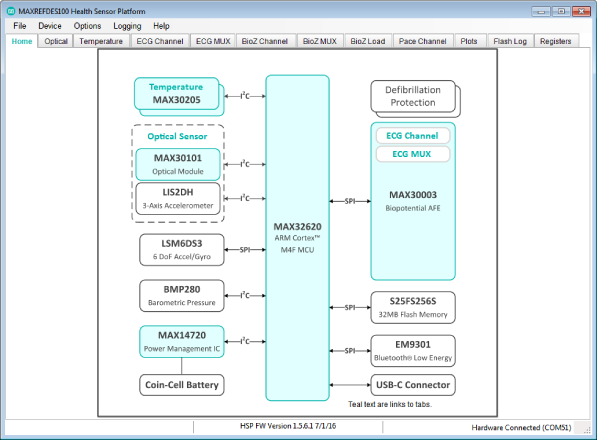Switch to the Optical tab
The image size is (597, 440).
[x=56, y=41]
